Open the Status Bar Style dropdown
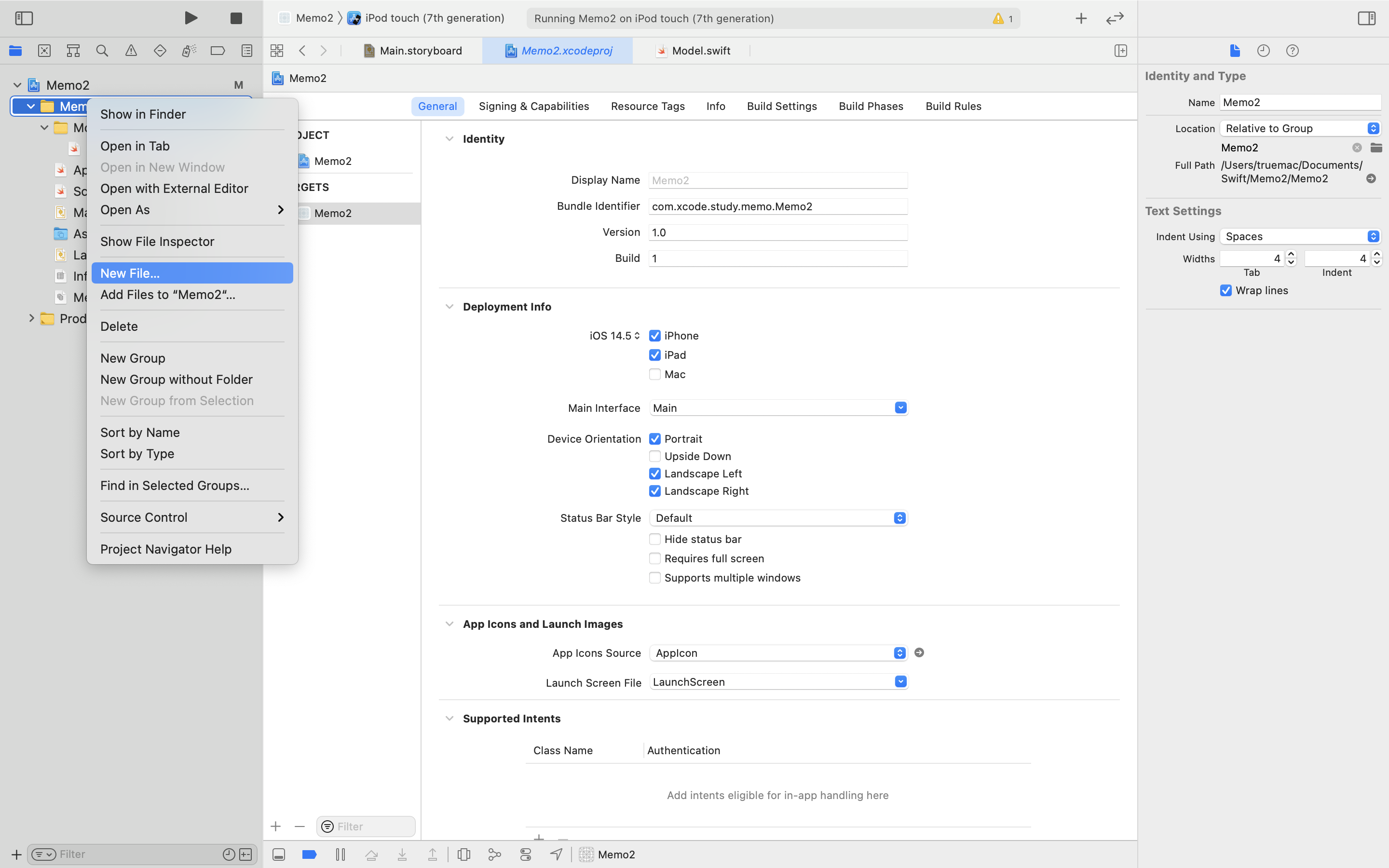Viewport: 1389px width, 868px height. [x=778, y=518]
